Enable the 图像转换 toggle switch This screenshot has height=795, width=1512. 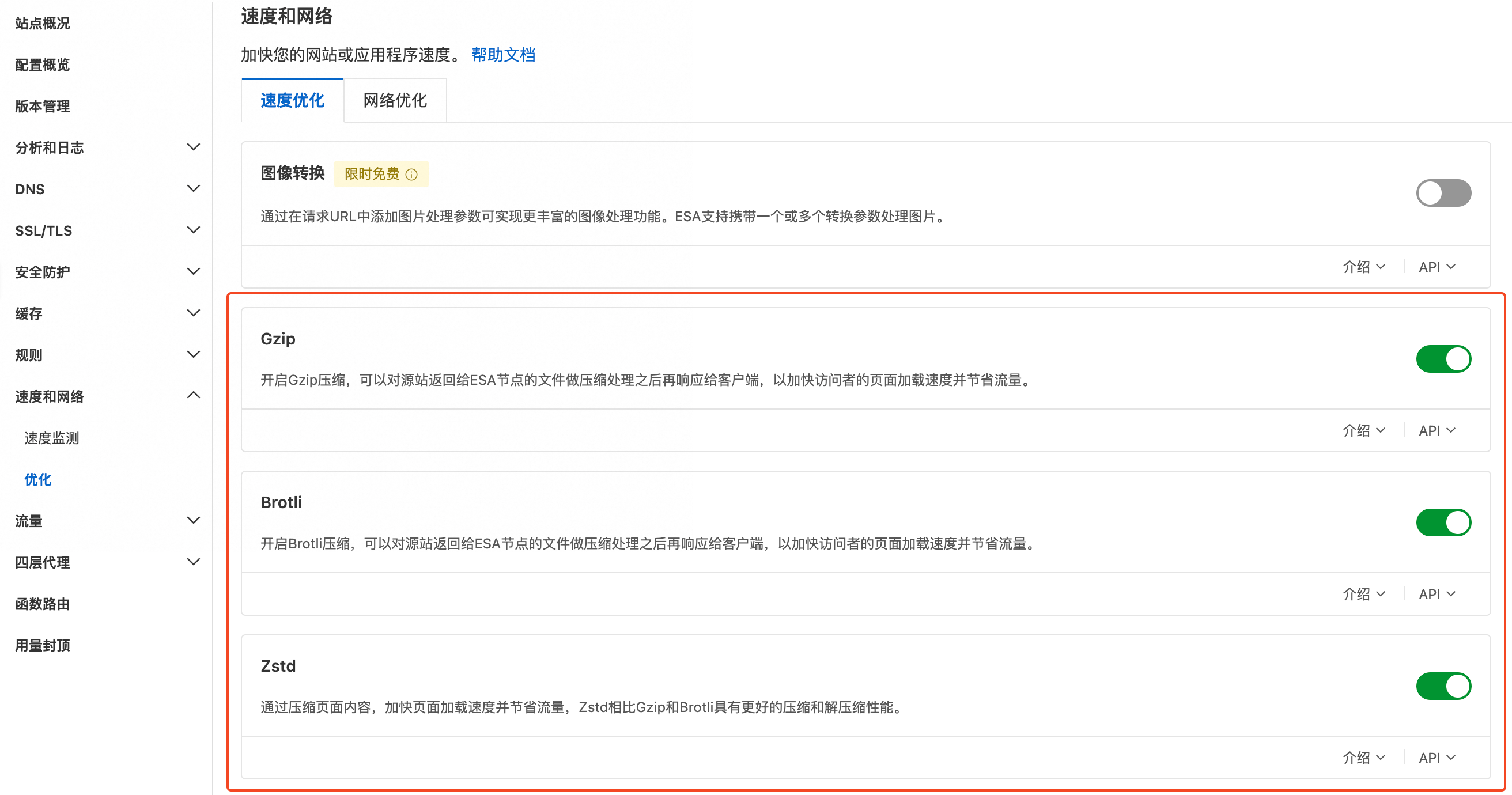(1443, 193)
